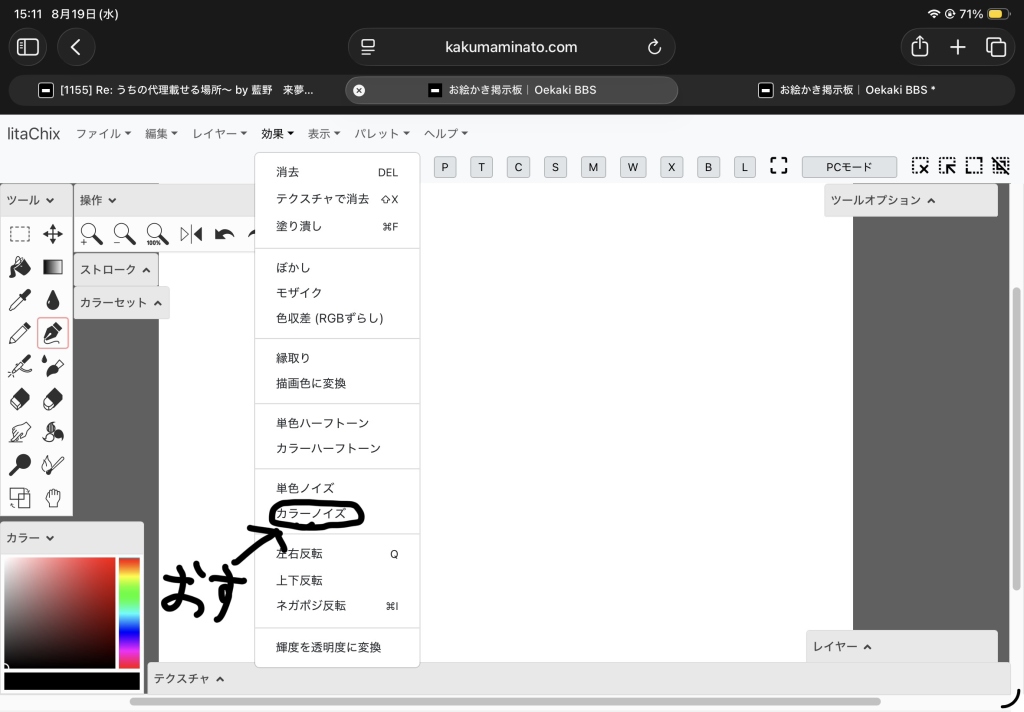Select the overlapping squares transform tool
Screen dimensions: 1024x712
point(20,498)
